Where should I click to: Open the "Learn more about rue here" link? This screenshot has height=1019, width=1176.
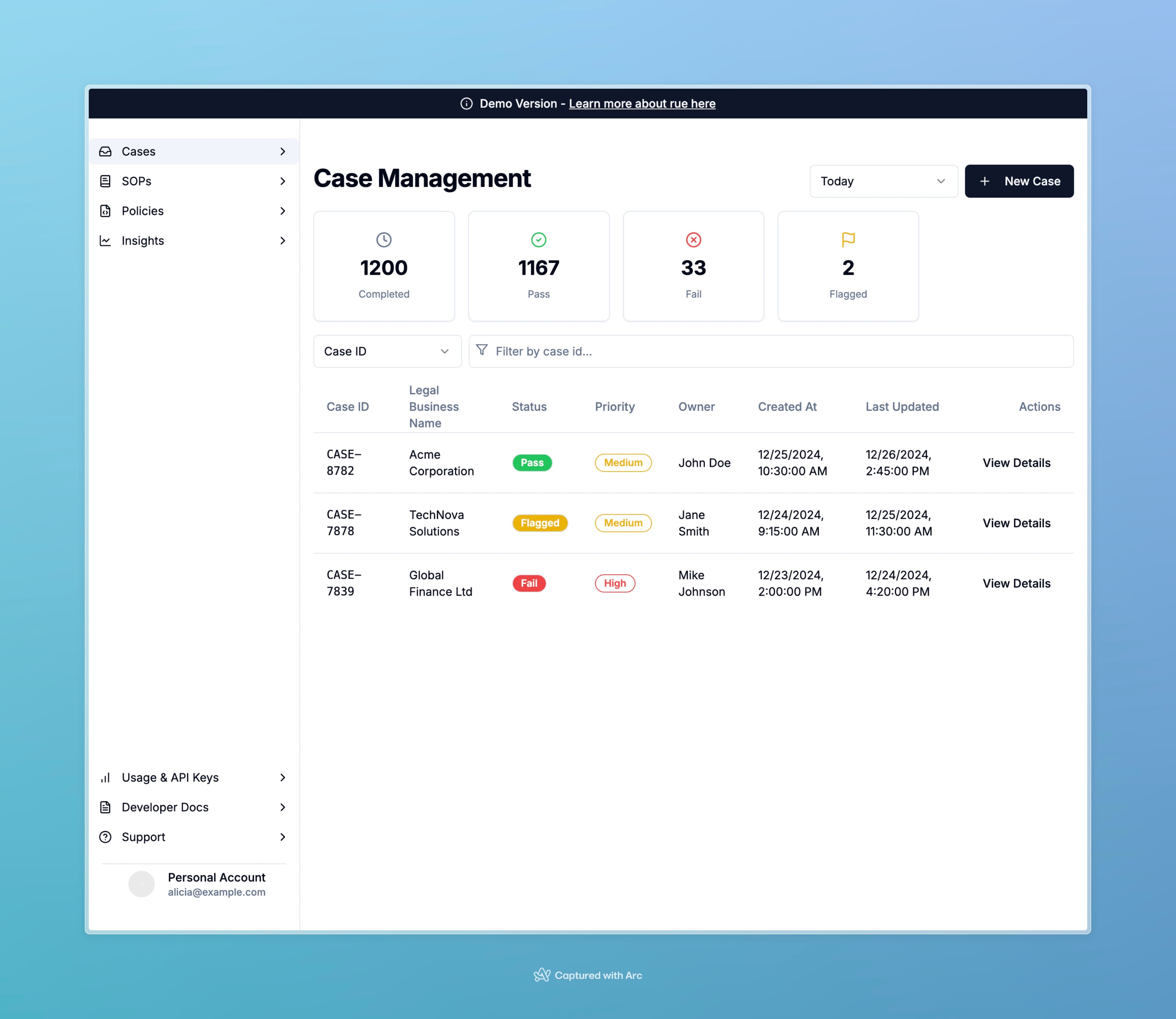(642, 103)
